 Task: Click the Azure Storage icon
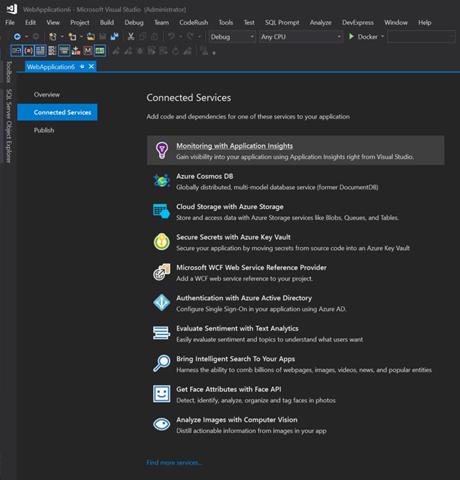(x=162, y=211)
